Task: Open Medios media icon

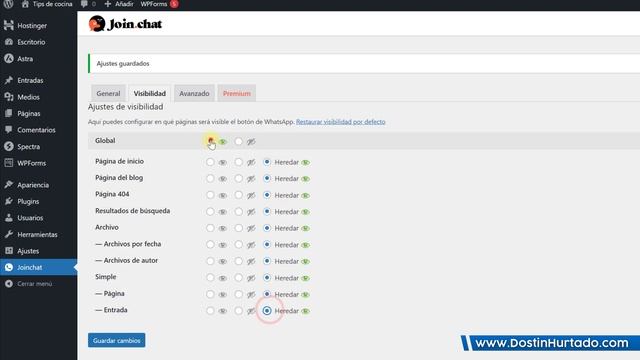Action: [x=9, y=97]
